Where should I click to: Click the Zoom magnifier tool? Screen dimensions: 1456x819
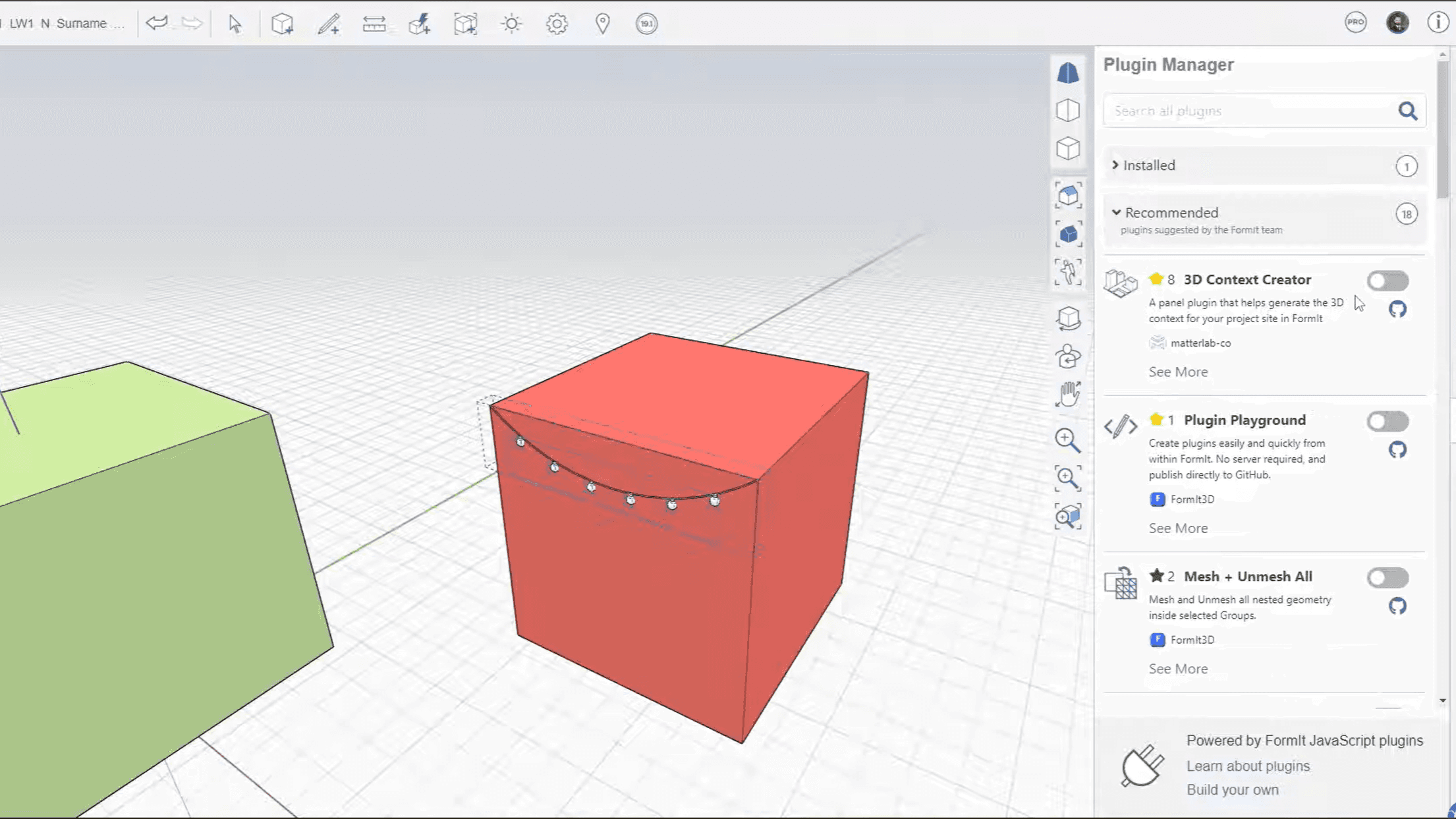pos(1067,439)
